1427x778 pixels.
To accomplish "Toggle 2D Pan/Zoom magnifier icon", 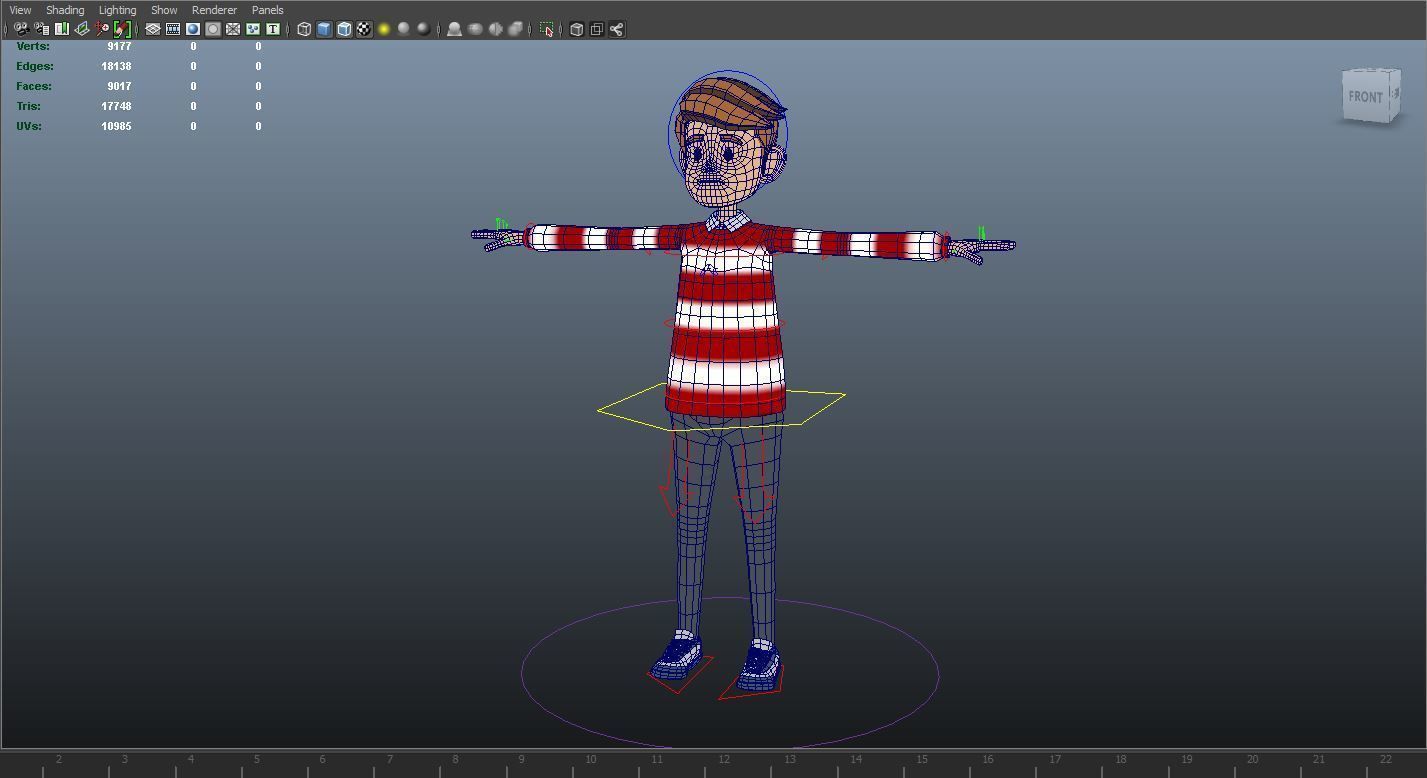I will 102,29.
